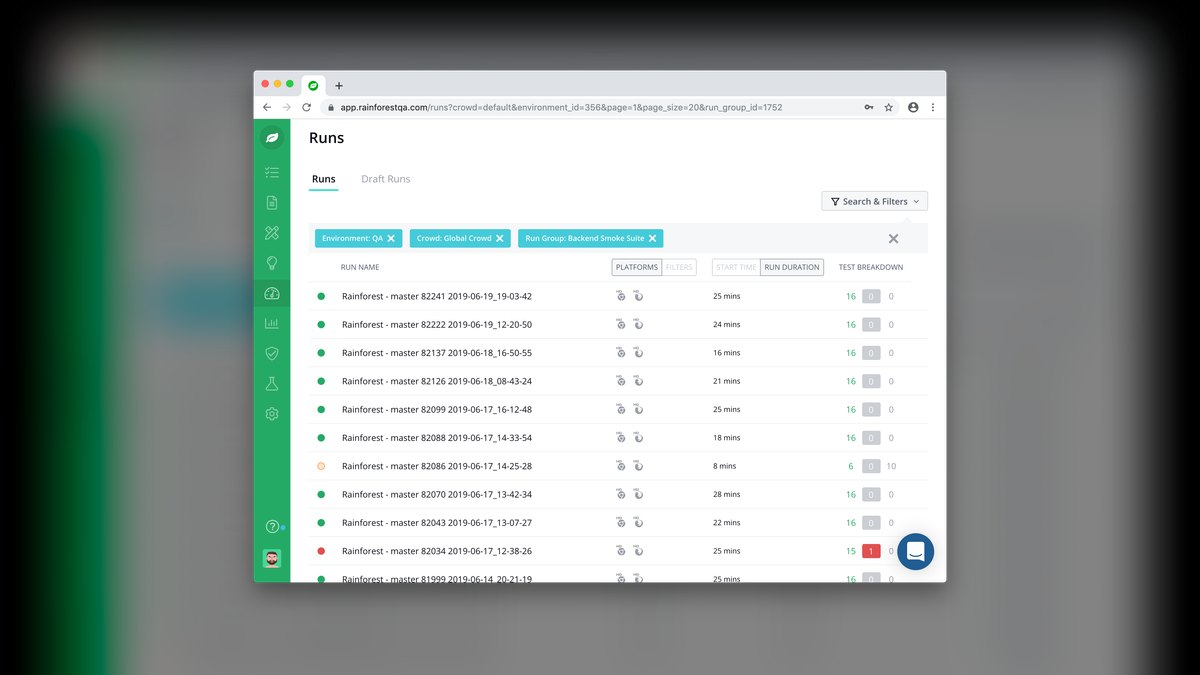The height and width of the screenshot is (675, 1200).
Task: Toggle the PLATFORMS column view
Action: pyautogui.click(x=637, y=267)
